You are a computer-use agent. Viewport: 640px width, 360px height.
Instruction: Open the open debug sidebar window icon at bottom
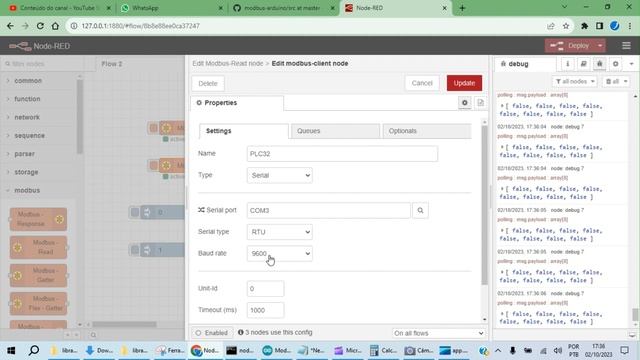632,335
